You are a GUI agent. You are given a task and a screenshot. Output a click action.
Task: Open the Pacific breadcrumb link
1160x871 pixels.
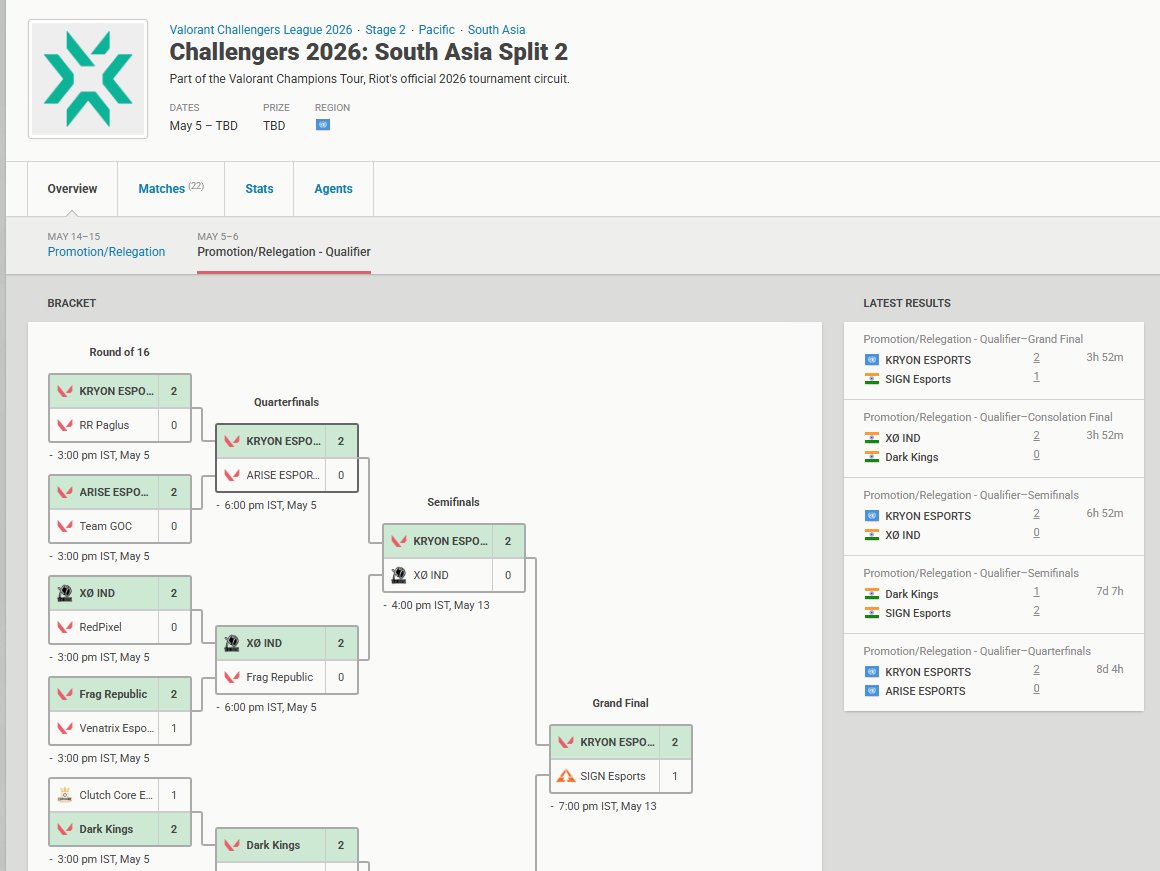436,30
